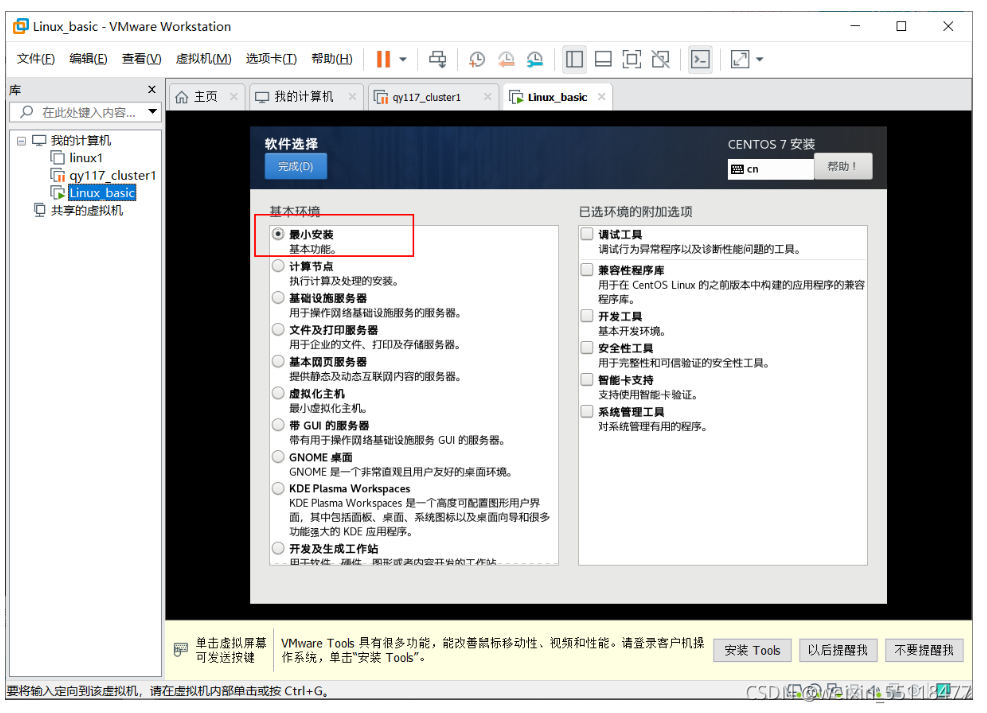This screenshot has height=713, width=987.
Task: Open the snapshot manager icon
Action: [535, 59]
